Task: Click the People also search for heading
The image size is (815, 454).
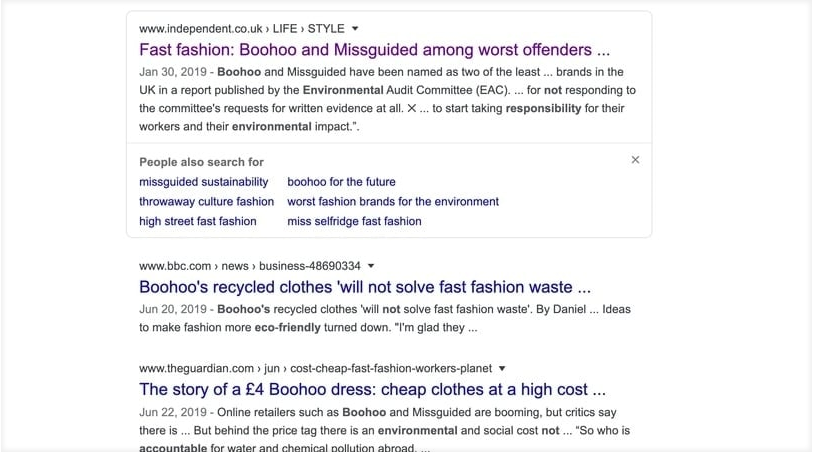Action: [201, 162]
